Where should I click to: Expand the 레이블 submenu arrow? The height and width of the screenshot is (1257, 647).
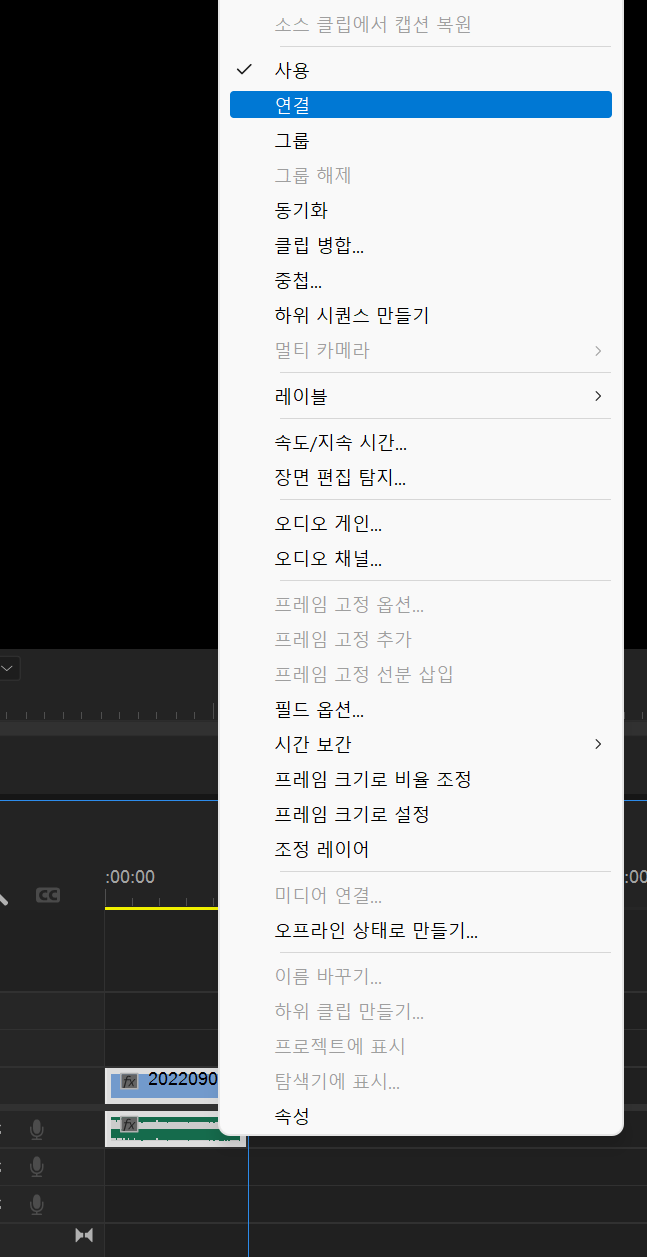598,396
